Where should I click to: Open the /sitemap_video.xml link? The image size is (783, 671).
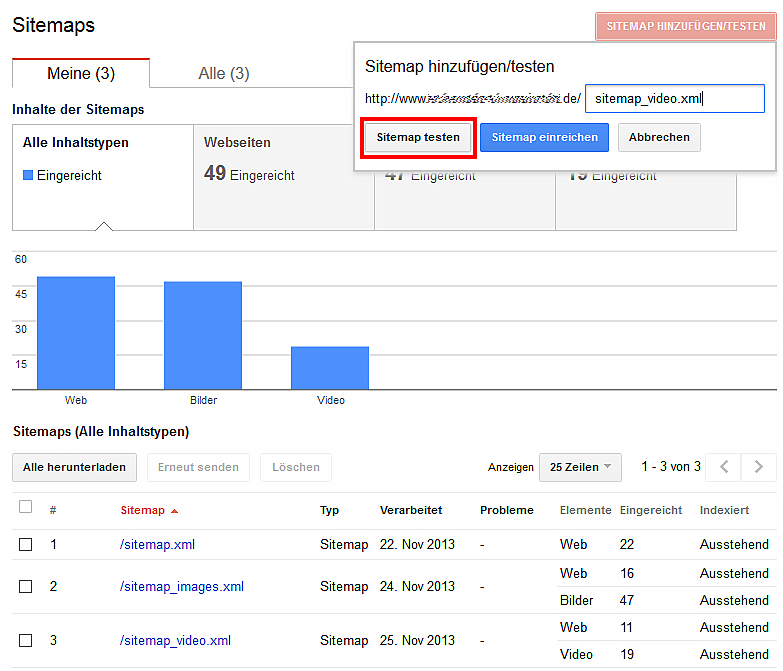point(175,641)
